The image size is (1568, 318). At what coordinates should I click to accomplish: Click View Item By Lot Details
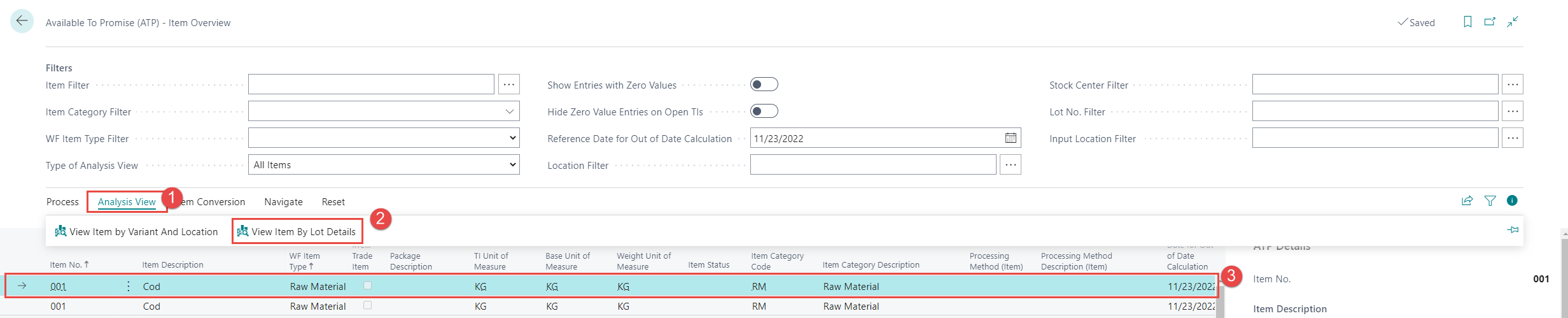point(297,232)
